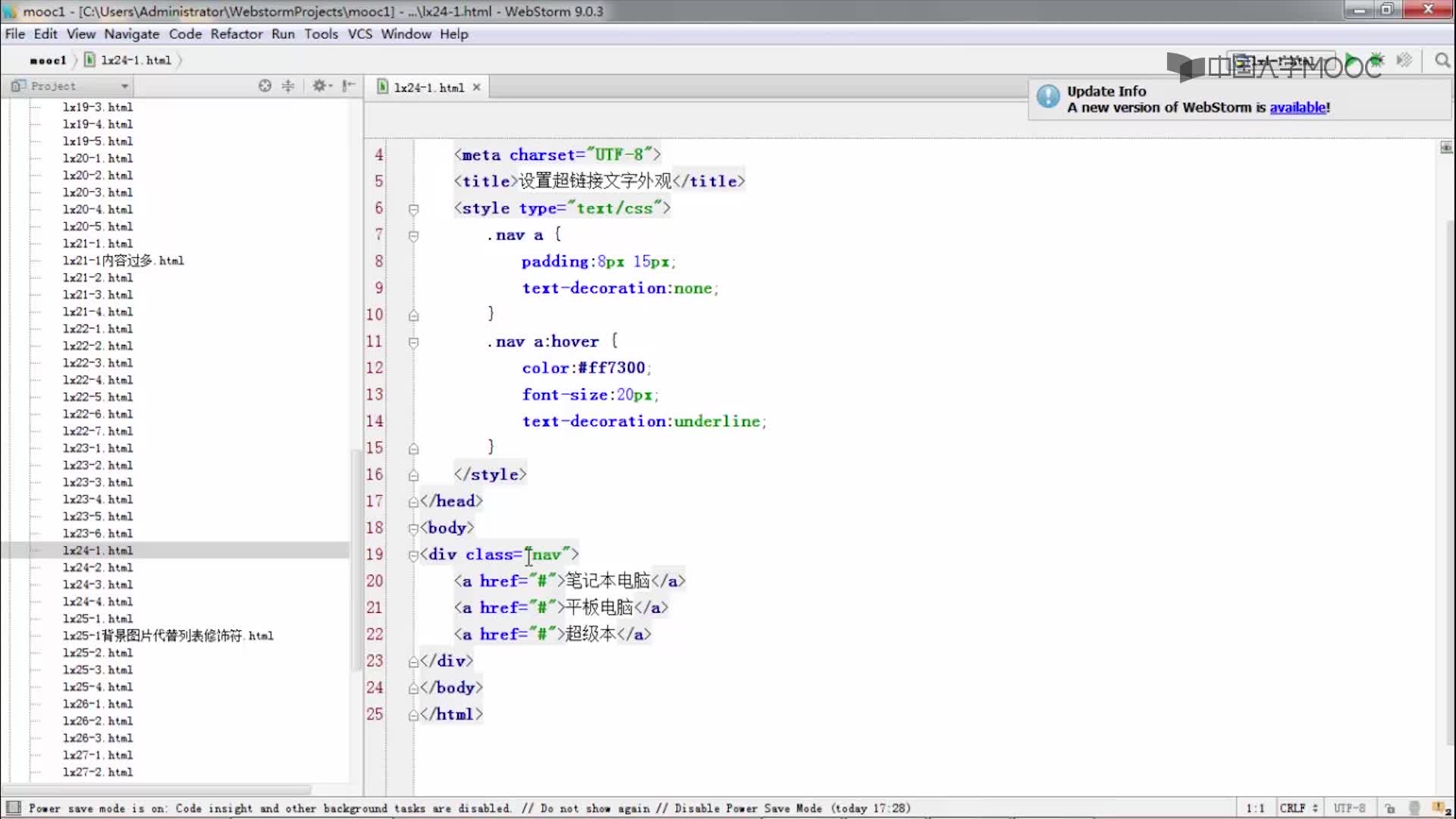Viewport: 1456px width, 819px height.
Task: Click the Update Info notification icon
Action: [1048, 96]
